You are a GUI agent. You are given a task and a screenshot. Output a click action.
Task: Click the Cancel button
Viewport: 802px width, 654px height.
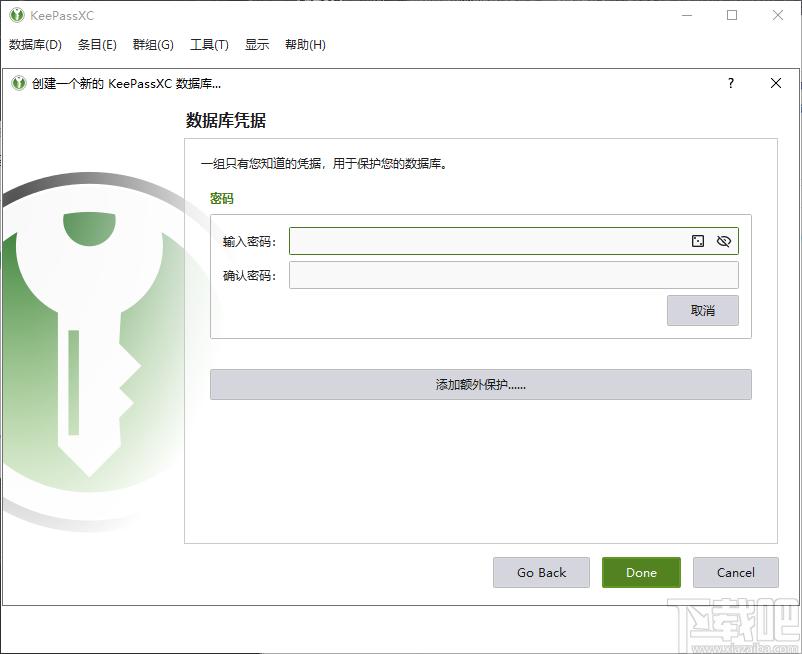coord(736,573)
